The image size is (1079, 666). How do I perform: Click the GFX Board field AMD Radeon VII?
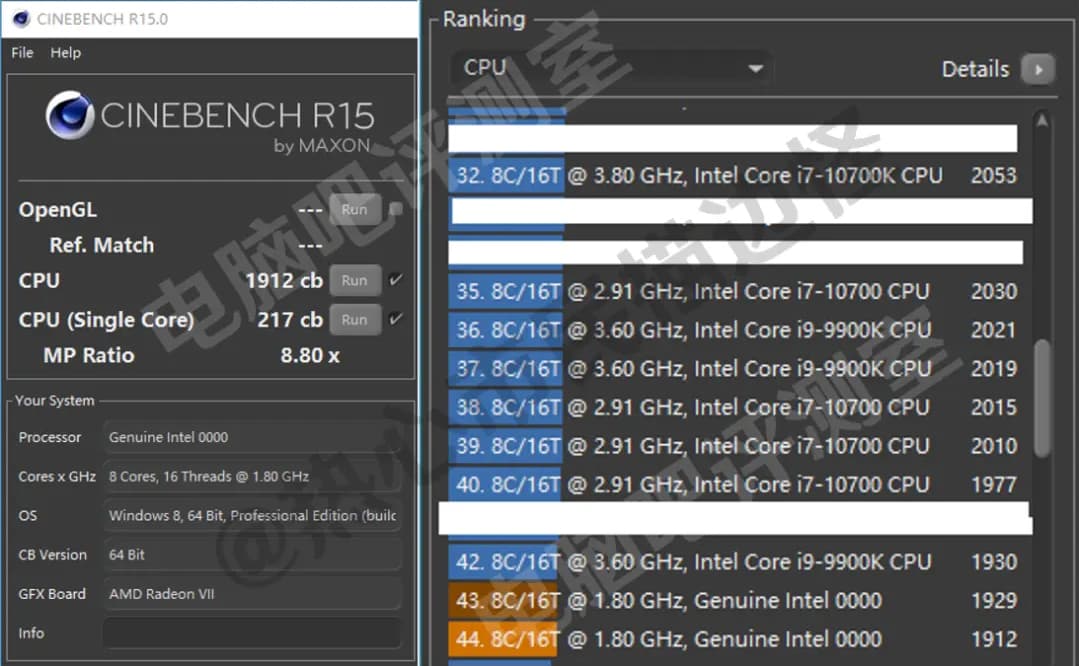pyautogui.click(x=252, y=594)
